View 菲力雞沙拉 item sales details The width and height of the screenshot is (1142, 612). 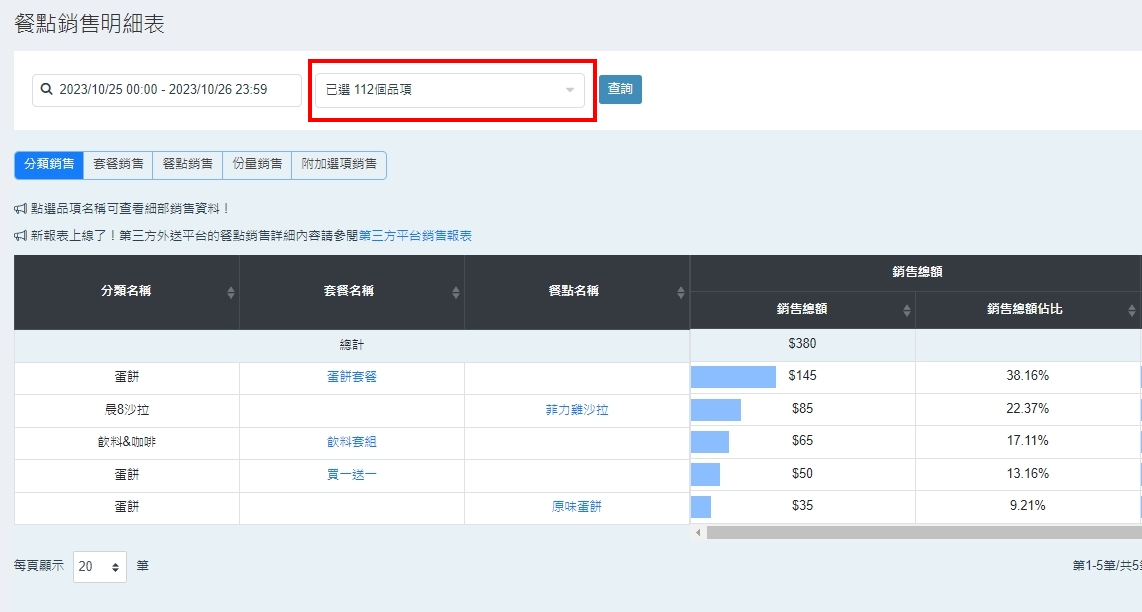[577, 410]
